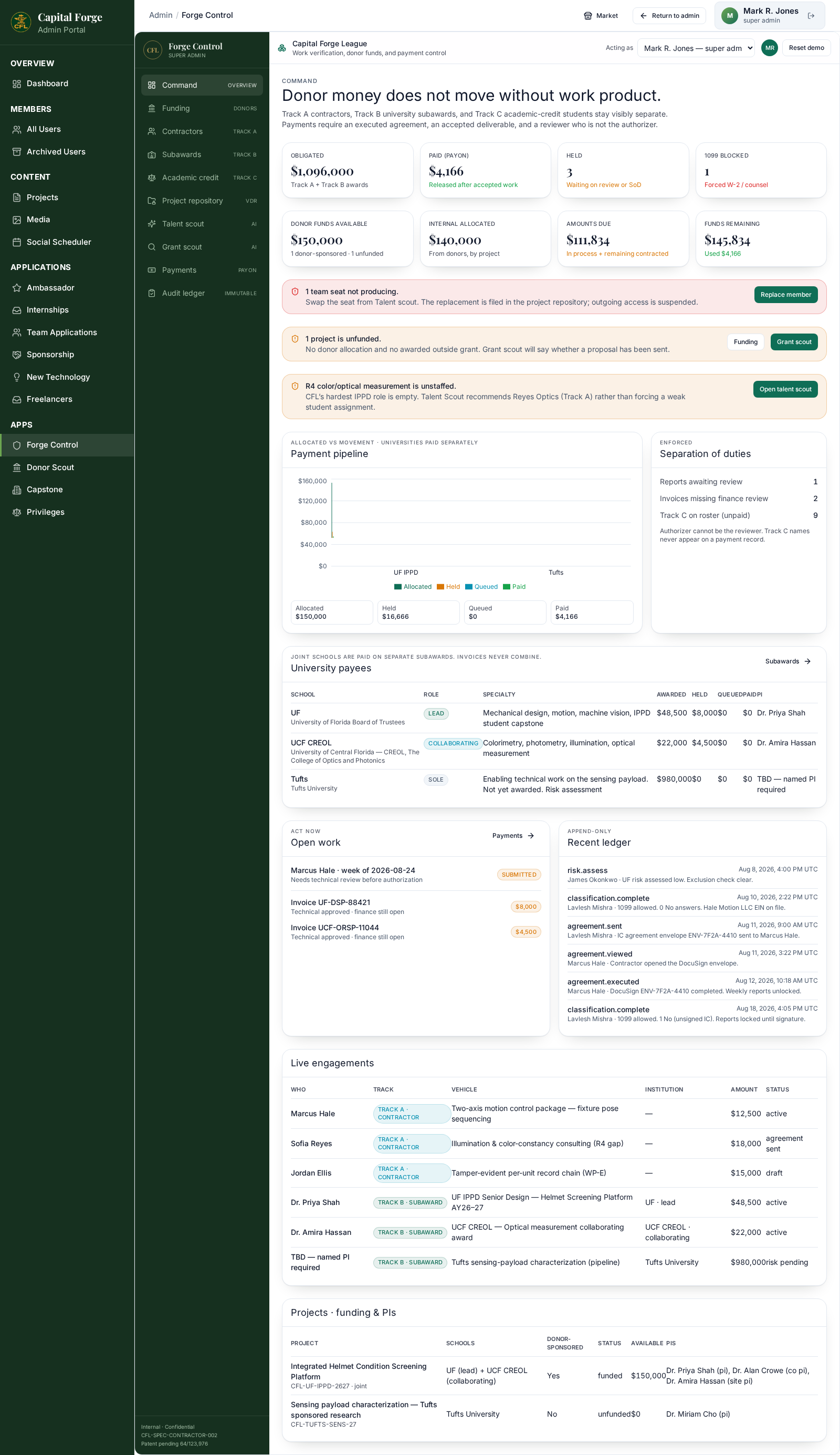Click the UCF CREOL COLLABORATING badge
Viewport: 840px width, 1455px height.
(453, 744)
